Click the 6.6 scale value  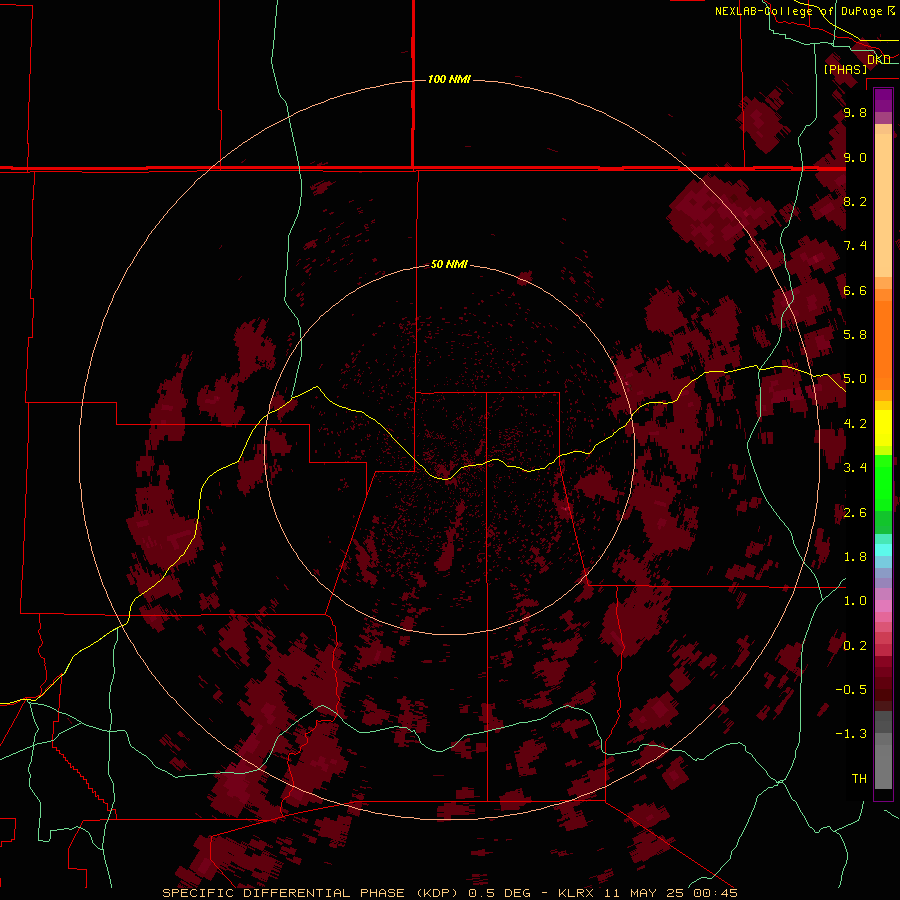pos(855,290)
